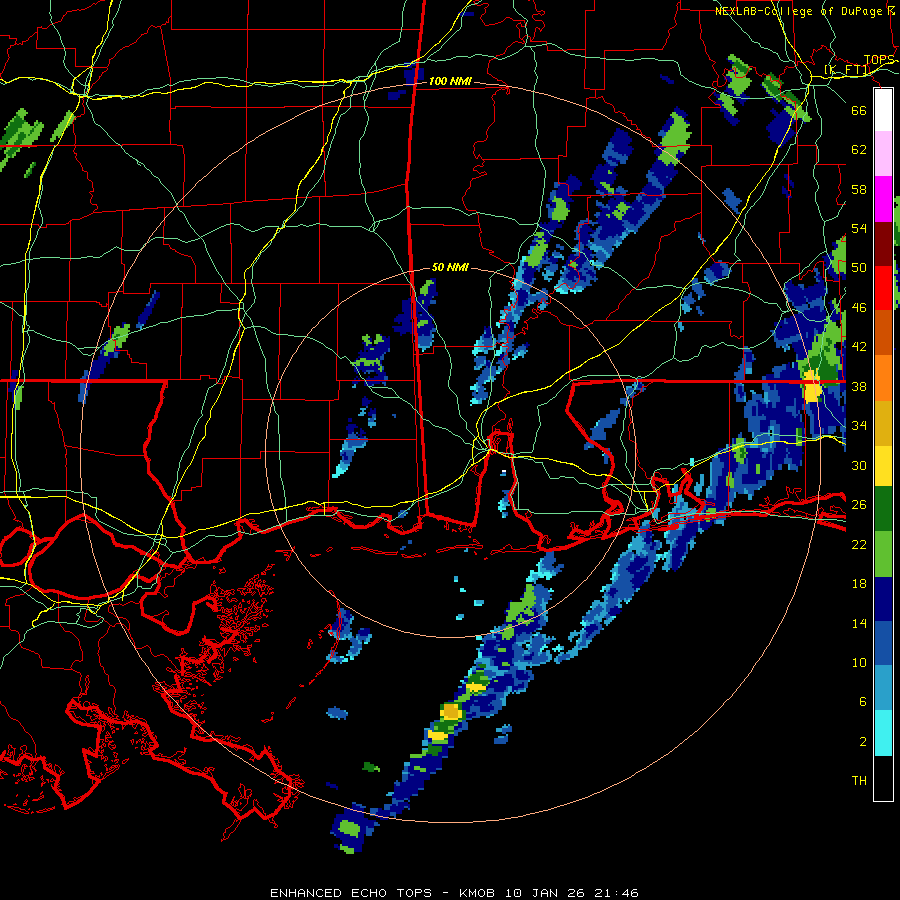Click the 'TOPS' legend title

pyautogui.click(x=879, y=60)
